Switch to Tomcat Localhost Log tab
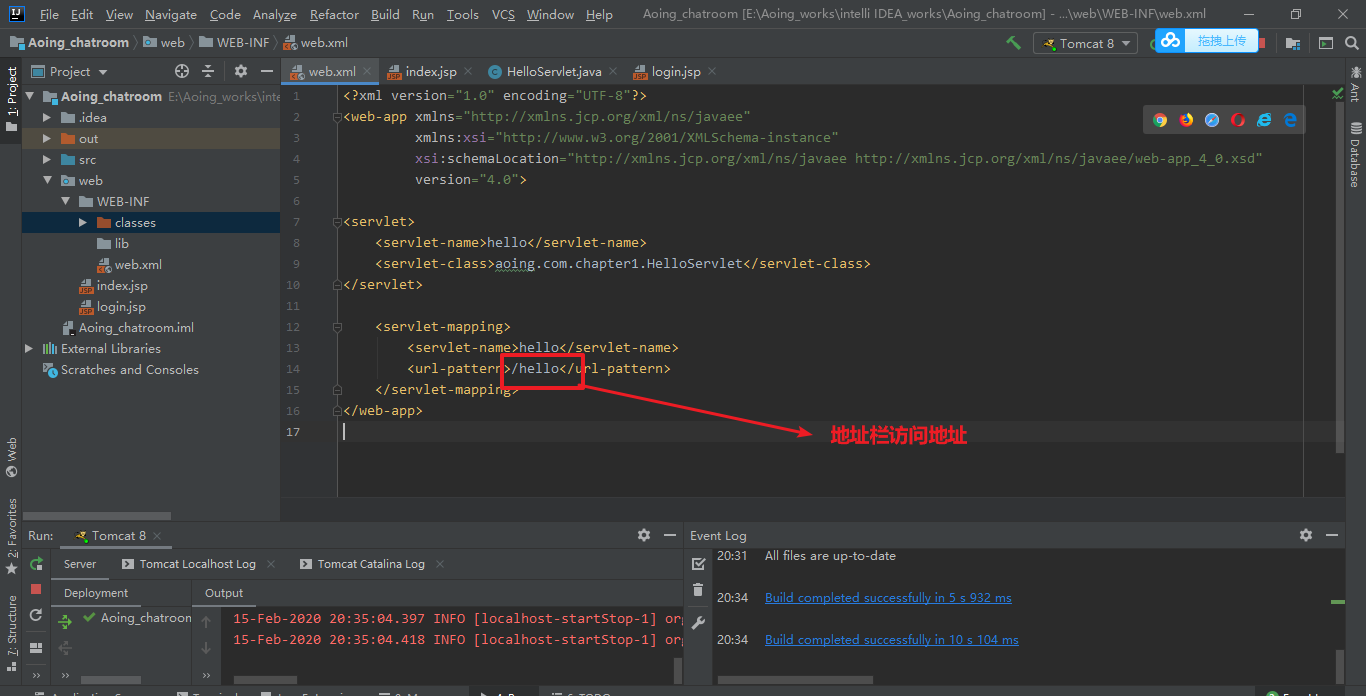Image resolution: width=1366 pixels, height=696 pixels. tap(198, 564)
